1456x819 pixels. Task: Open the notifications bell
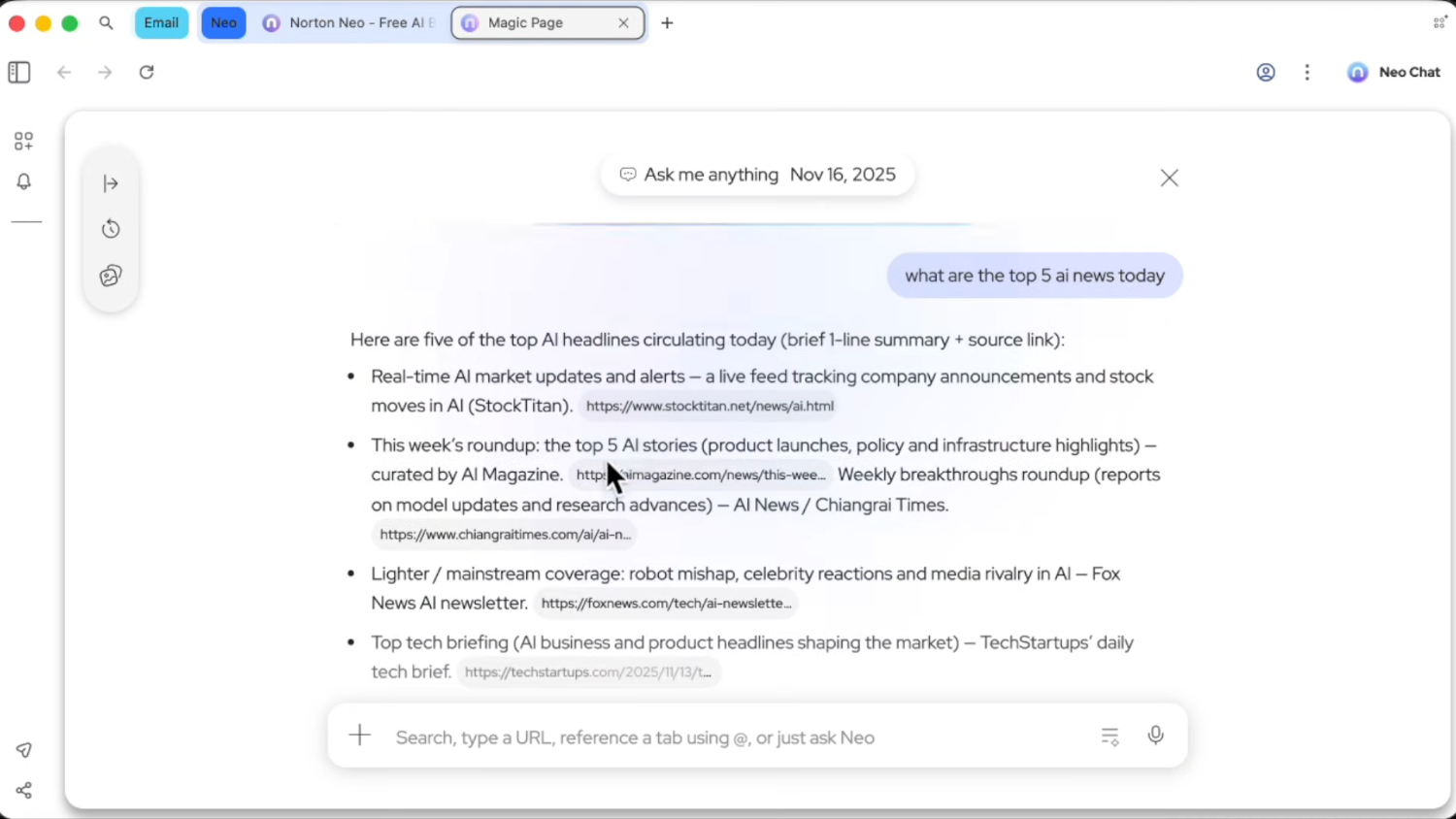[24, 182]
